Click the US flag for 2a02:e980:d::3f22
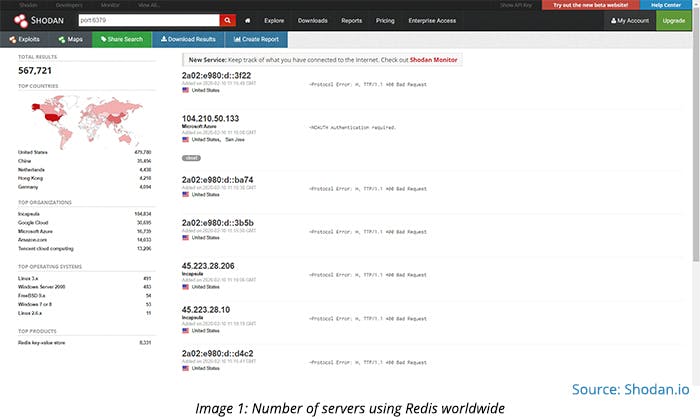The image size is (700, 420). 185,90
